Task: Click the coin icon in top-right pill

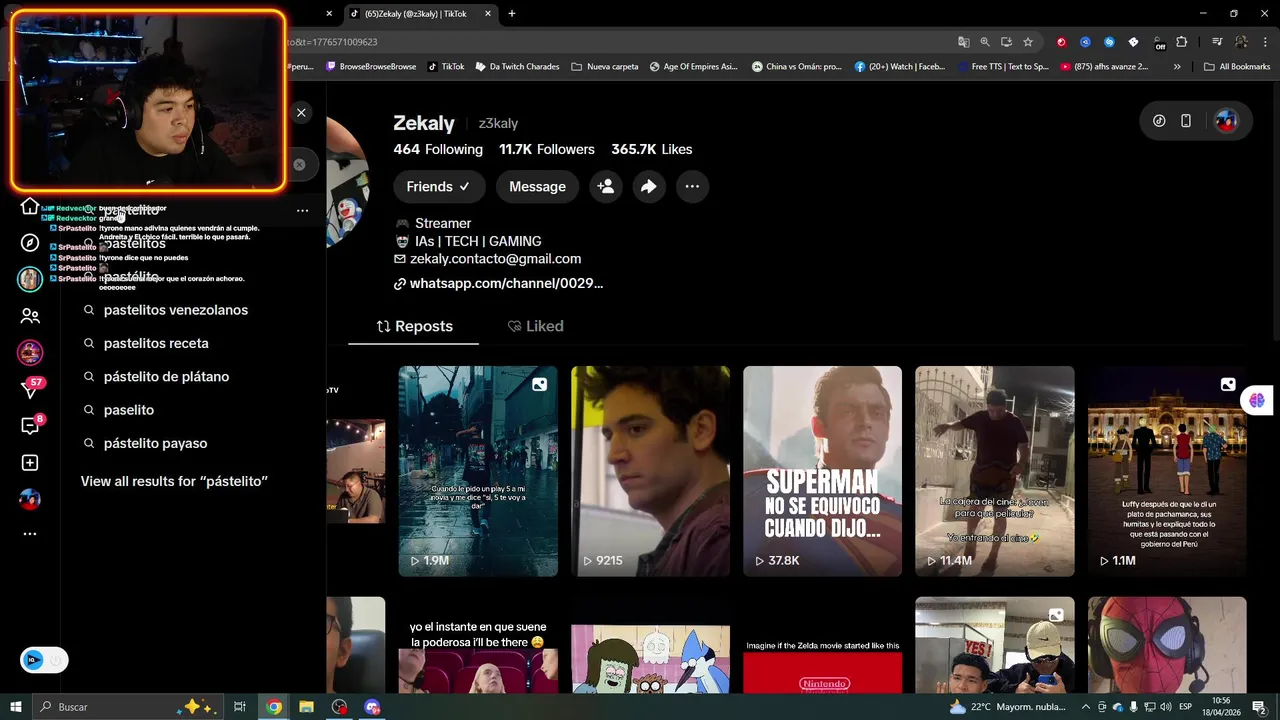Action: (1159, 121)
